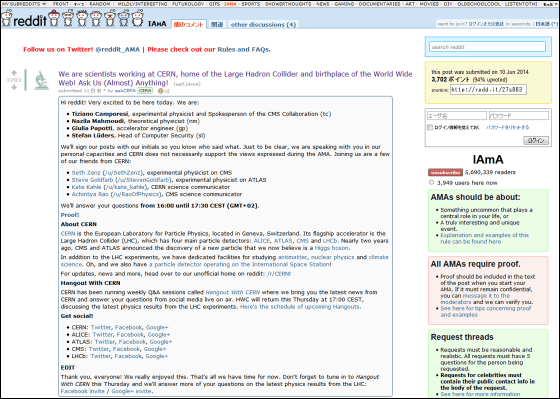This screenshot has height=399, width=560.
Task: Select the comments tab in the header
Action: (189, 25)
